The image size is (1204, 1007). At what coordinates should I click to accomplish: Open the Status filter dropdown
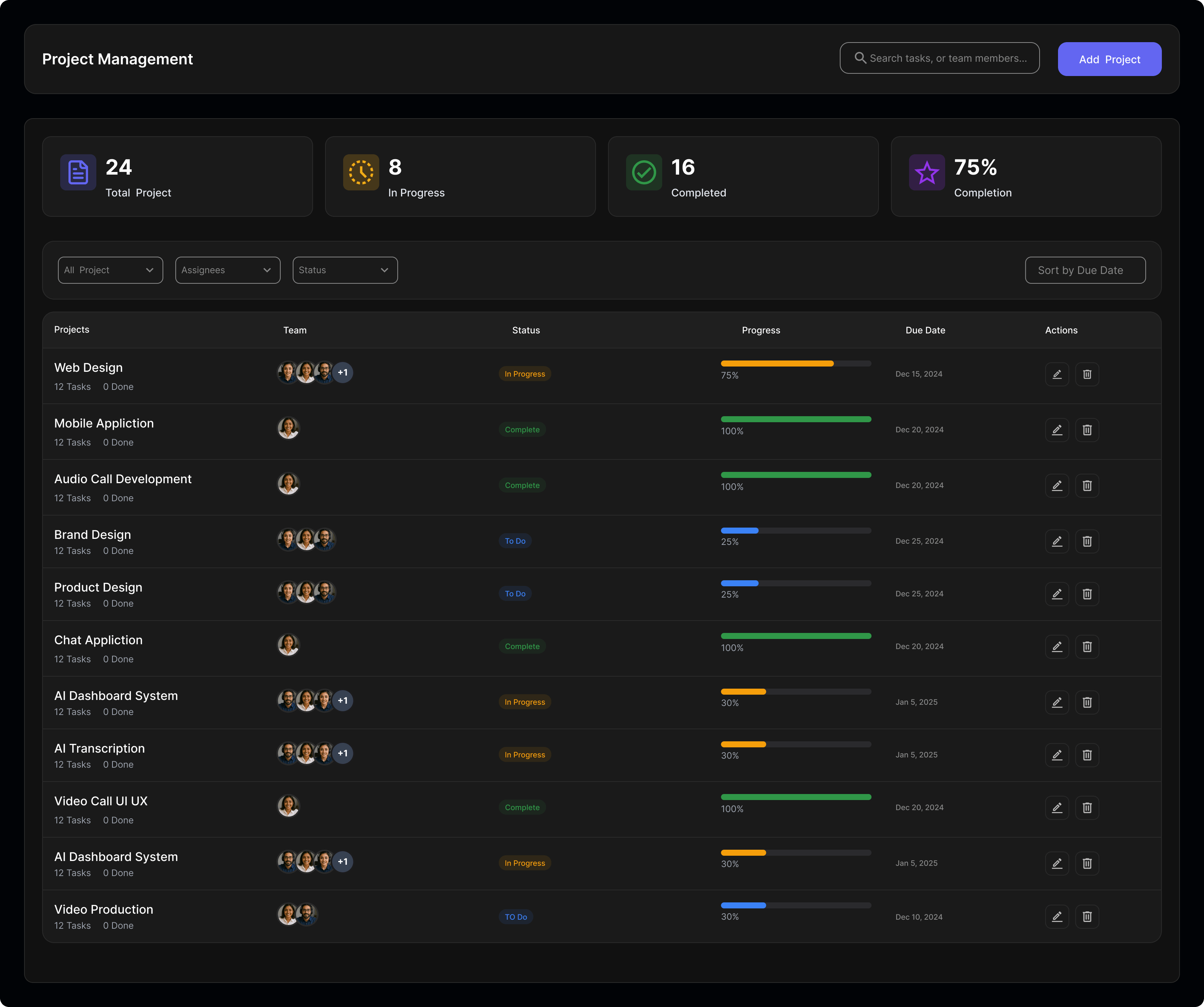pyautogui.click(x=345, y=270)
